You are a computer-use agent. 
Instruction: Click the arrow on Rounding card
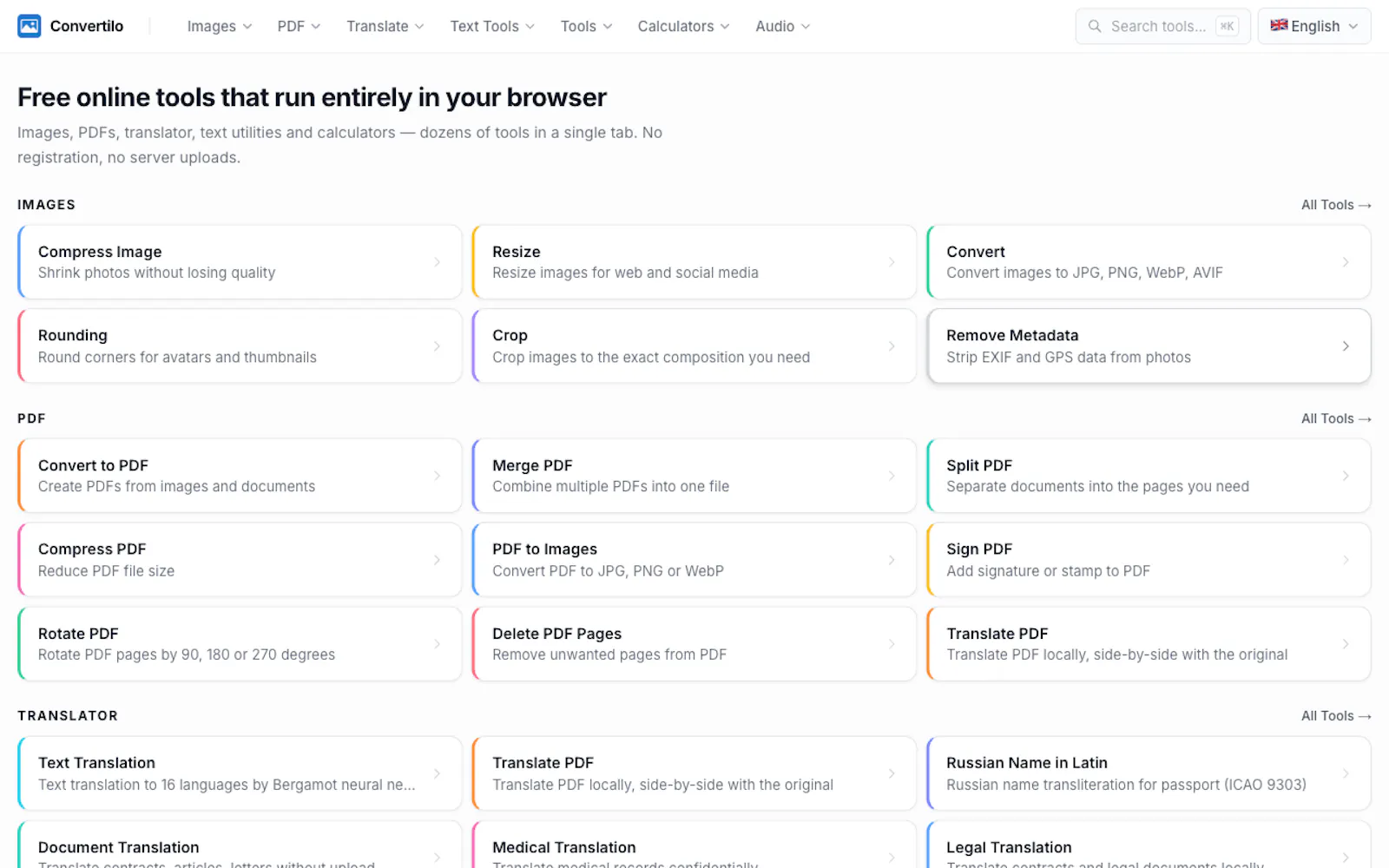click(x=437, y=346)
